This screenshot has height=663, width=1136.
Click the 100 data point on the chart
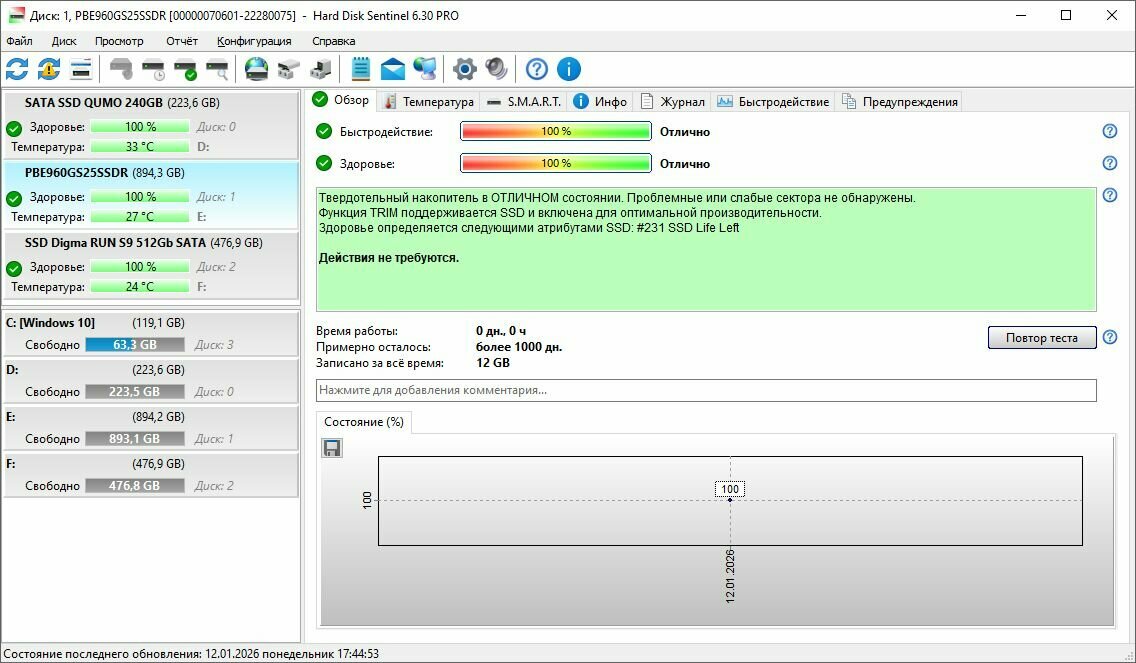coord(730,499)
